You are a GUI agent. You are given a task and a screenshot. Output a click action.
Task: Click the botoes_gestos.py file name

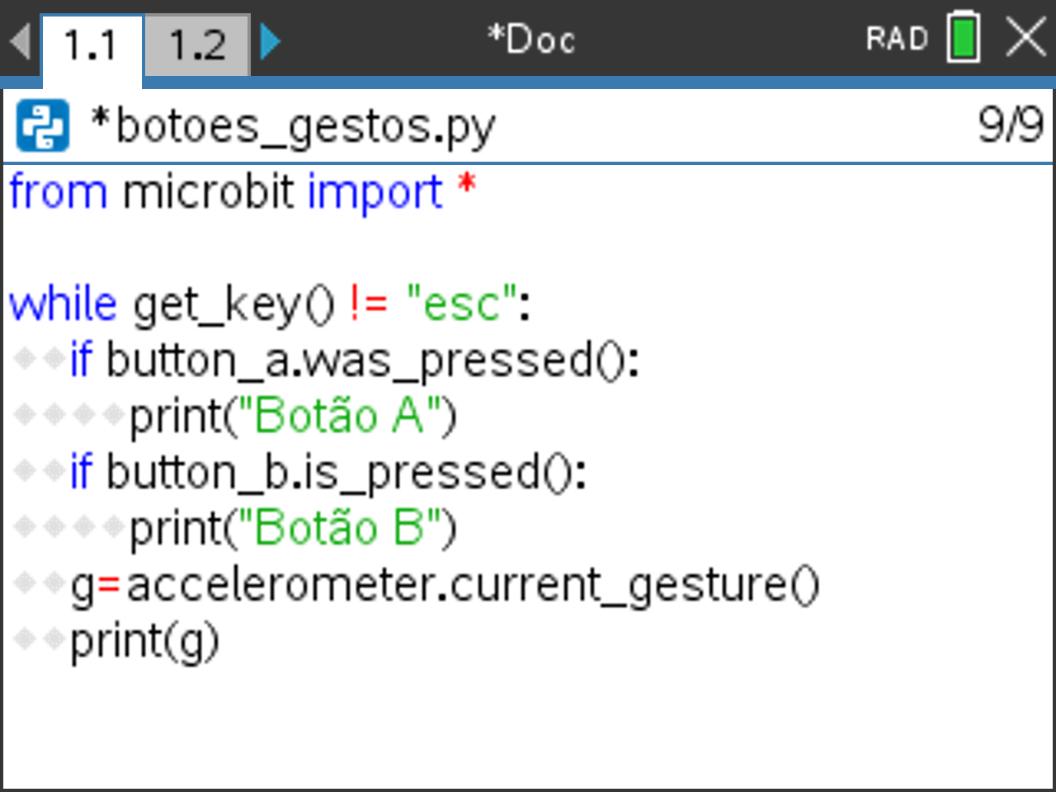293,127
